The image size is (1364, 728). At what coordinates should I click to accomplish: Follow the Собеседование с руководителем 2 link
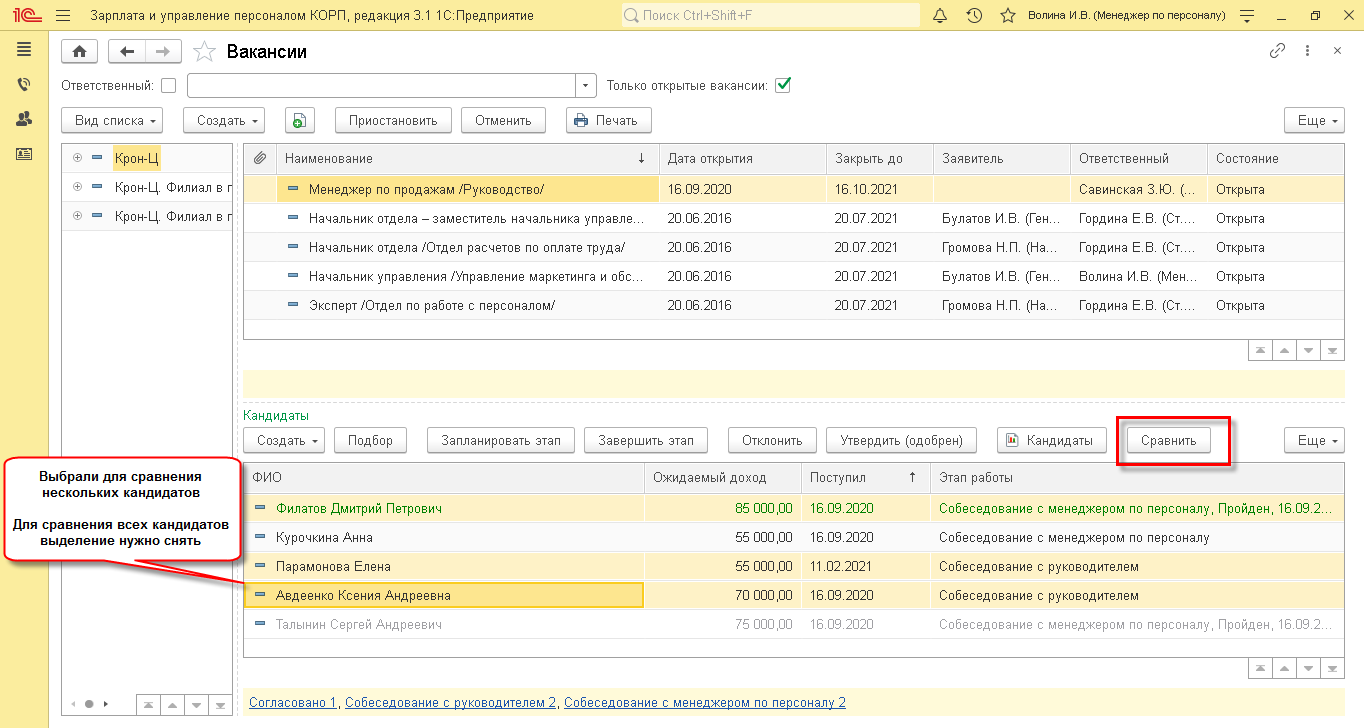coord(450,703)
